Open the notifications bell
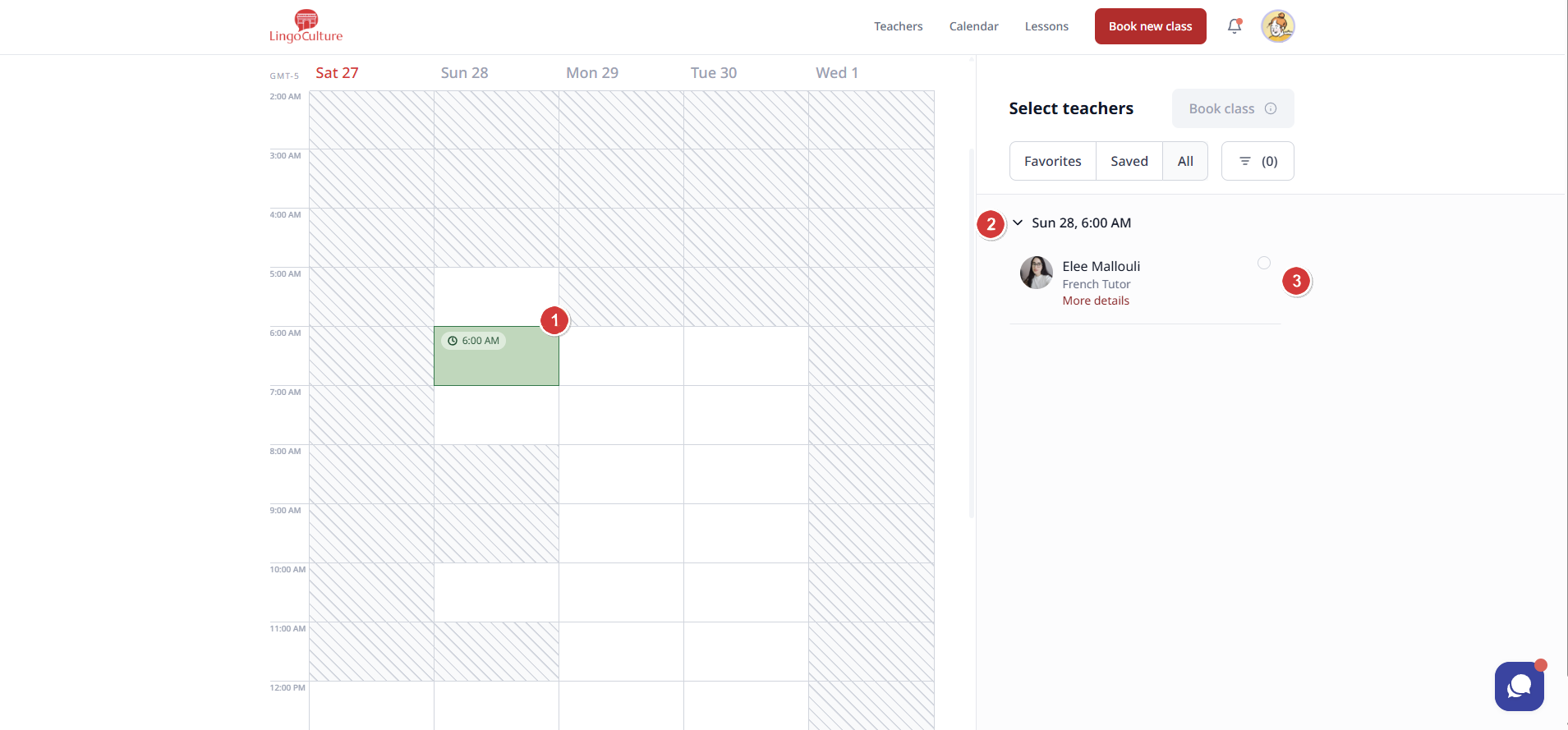This screenshot has height=730, width=1568. pos(1234,26)
